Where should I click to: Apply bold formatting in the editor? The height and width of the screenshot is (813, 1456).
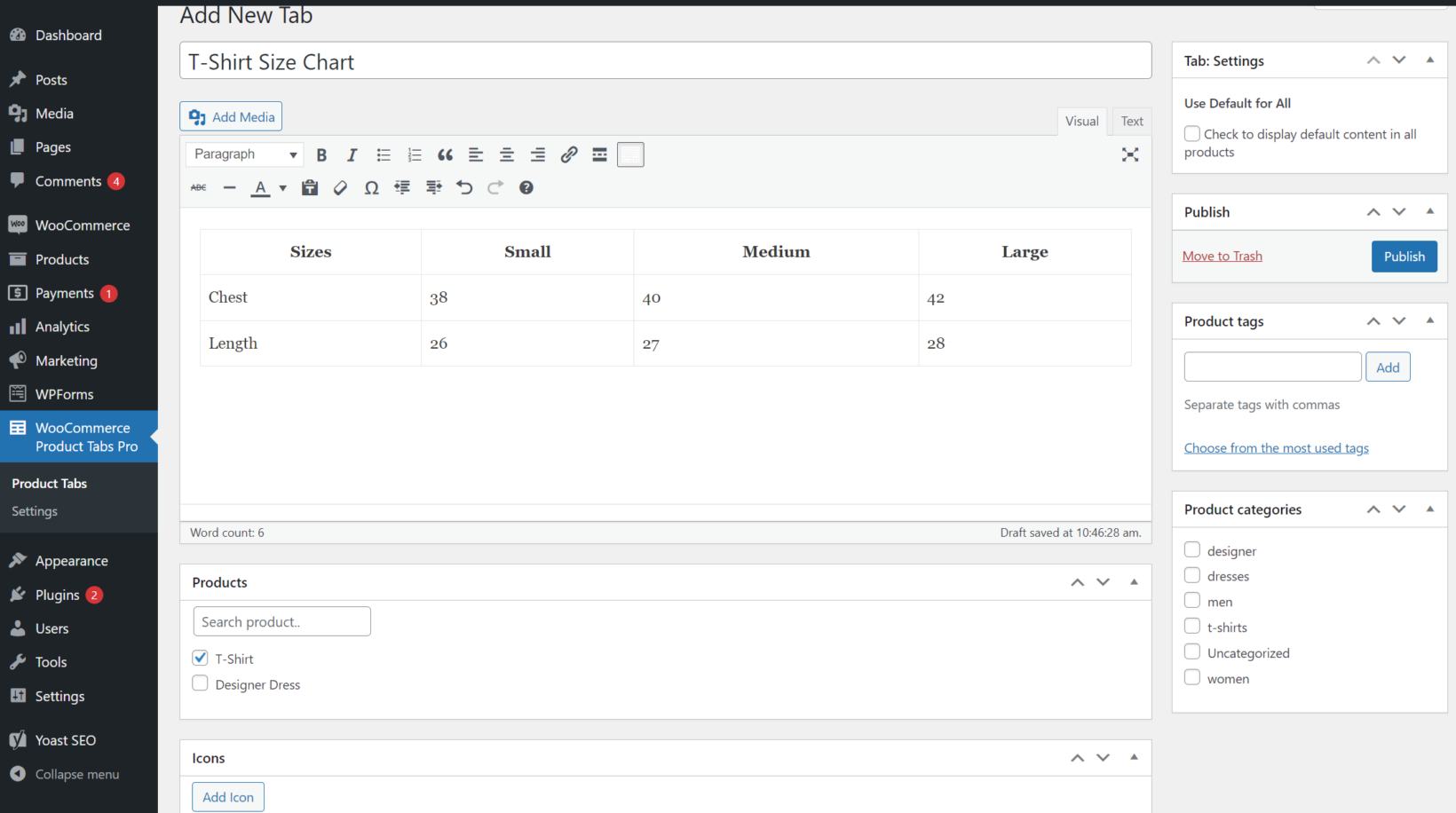(x=321, y=154)
